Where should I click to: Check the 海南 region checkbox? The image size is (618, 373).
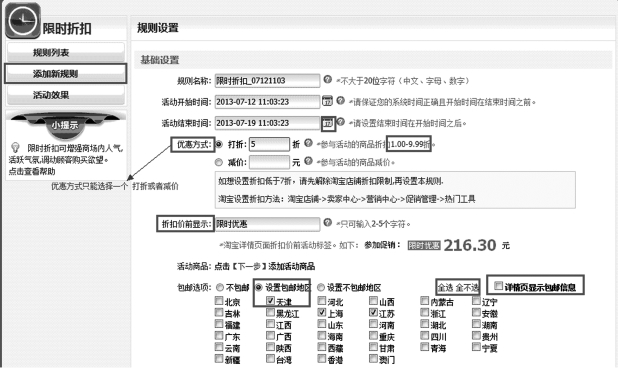(322, 335)
